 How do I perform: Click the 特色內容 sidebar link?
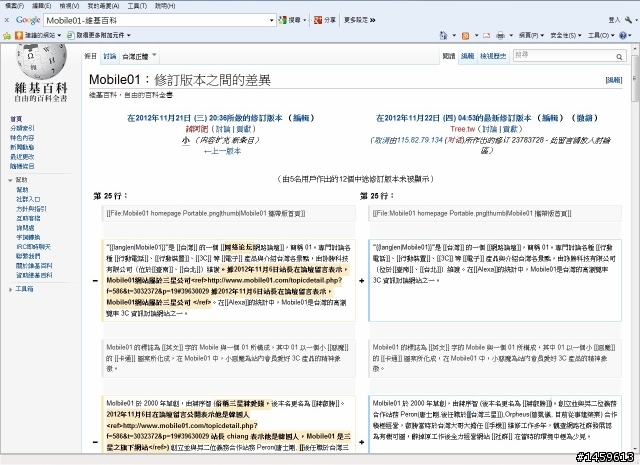pyautogui.click(x=22, y=138)
